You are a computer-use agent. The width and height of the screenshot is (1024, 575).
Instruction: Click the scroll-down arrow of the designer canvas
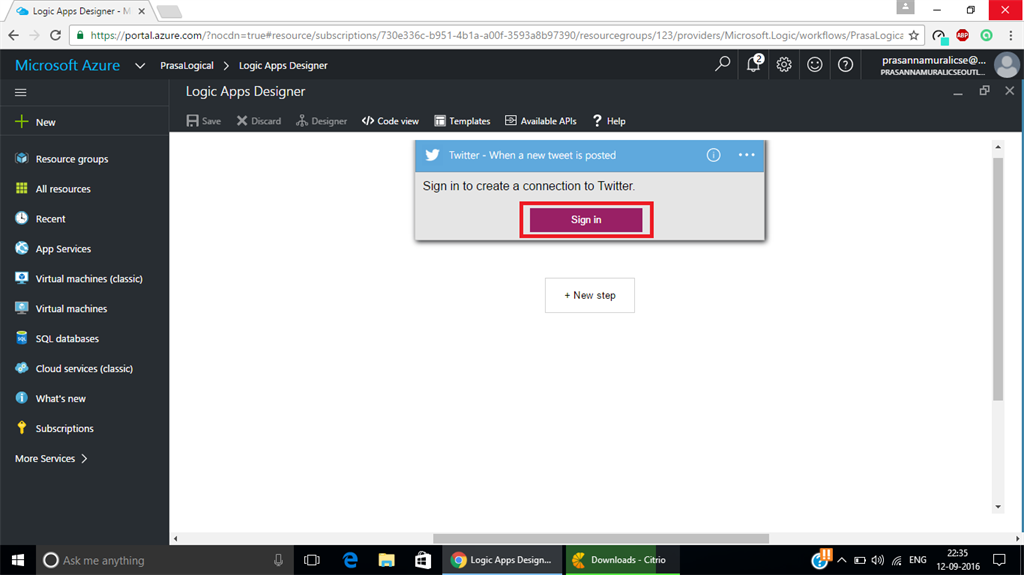(x=998, y=506)
